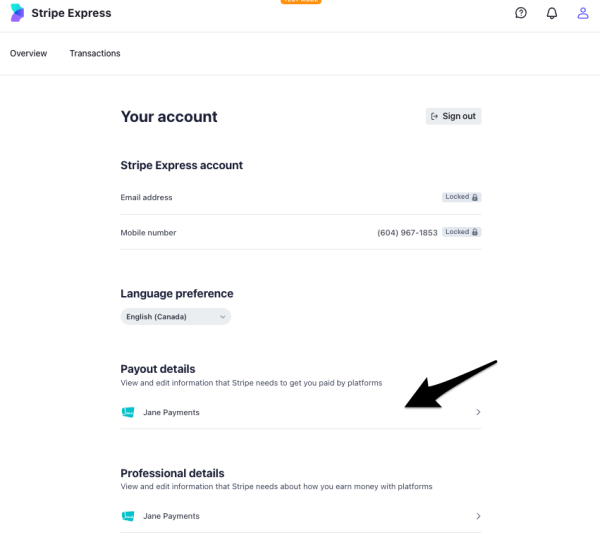The image size is (600, 554).
Task: Click the Locked badge beside Email address
Action: (461, 197)
